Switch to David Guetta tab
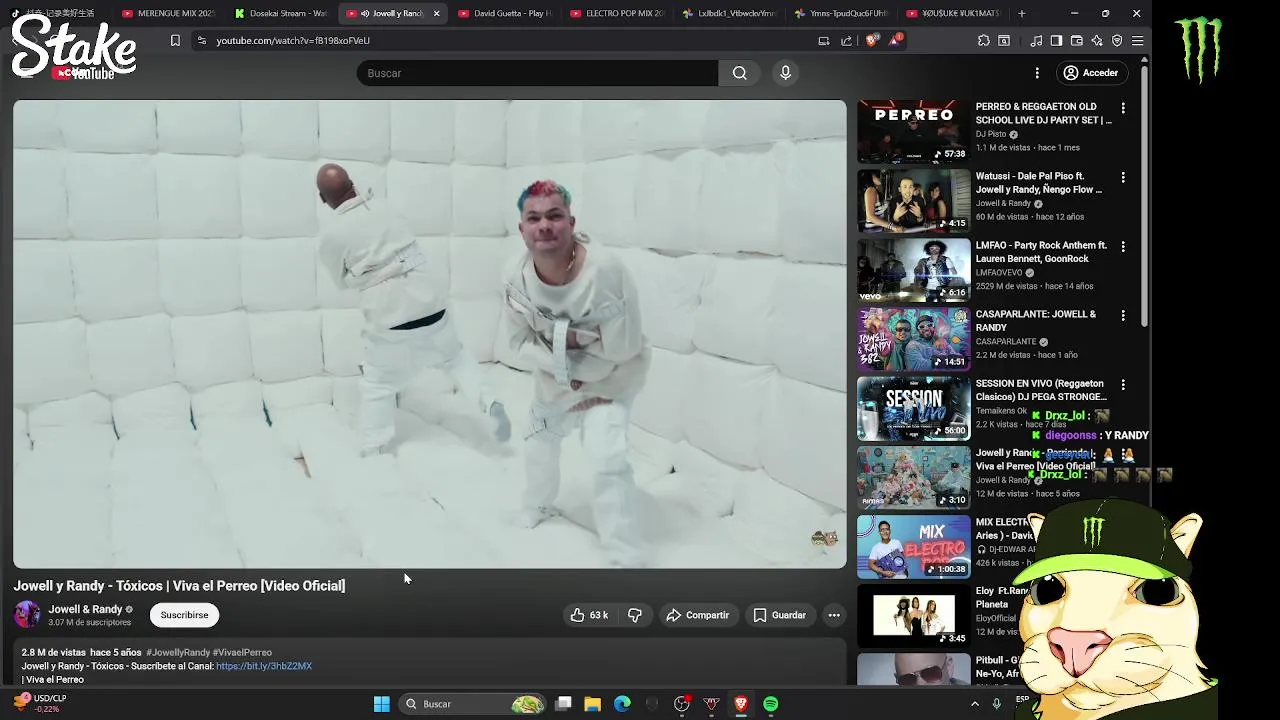The width and height of the screenshot is (1280, 720). 505,13
